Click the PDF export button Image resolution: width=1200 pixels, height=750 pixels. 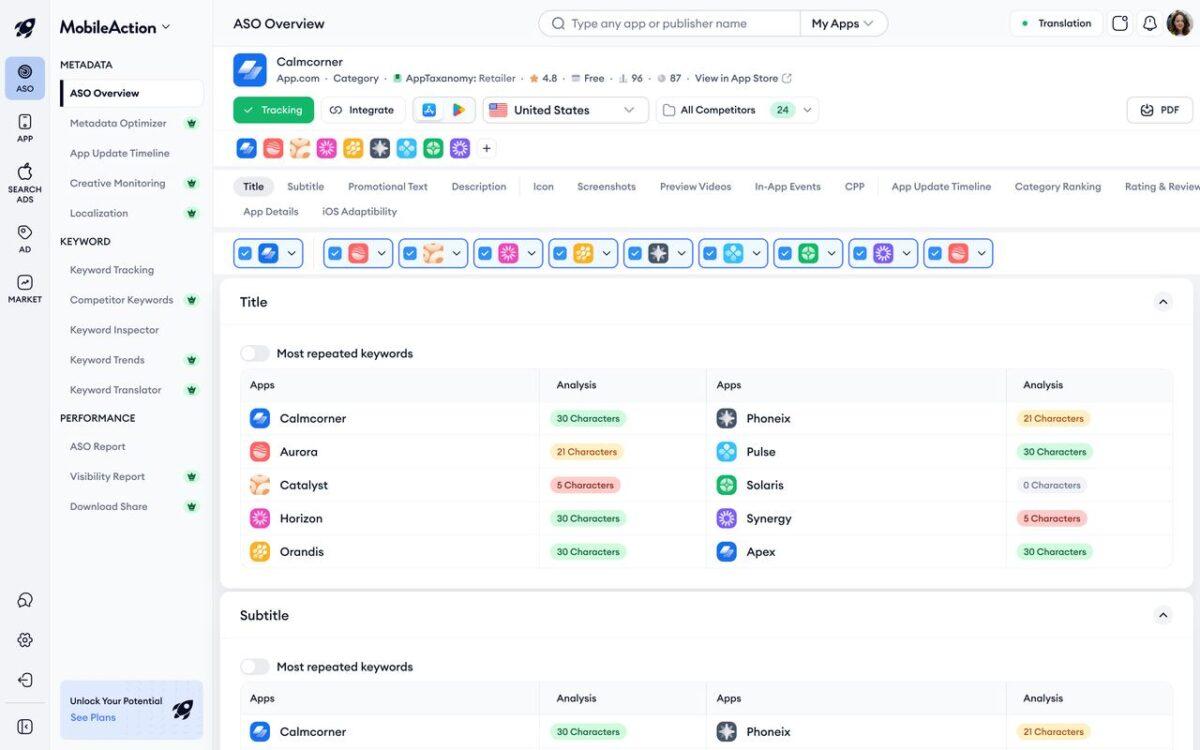(x=1160, y=110)
